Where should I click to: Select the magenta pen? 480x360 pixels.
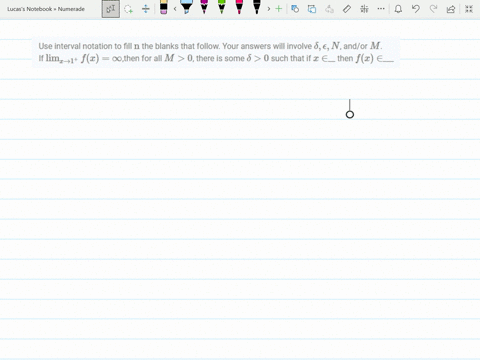204,7
